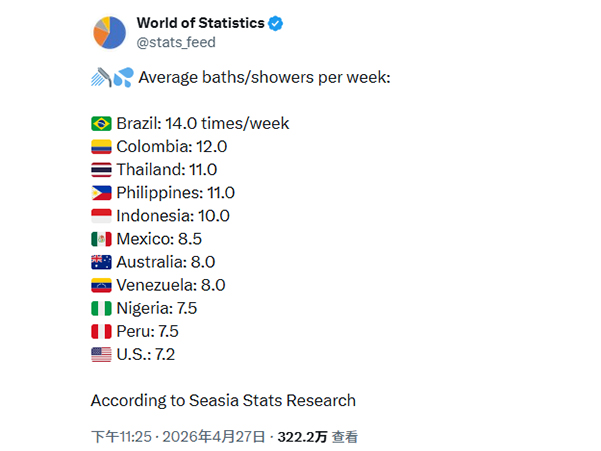Select the Colombia flag emoji
601x451 pixels.
click(101, 147)
